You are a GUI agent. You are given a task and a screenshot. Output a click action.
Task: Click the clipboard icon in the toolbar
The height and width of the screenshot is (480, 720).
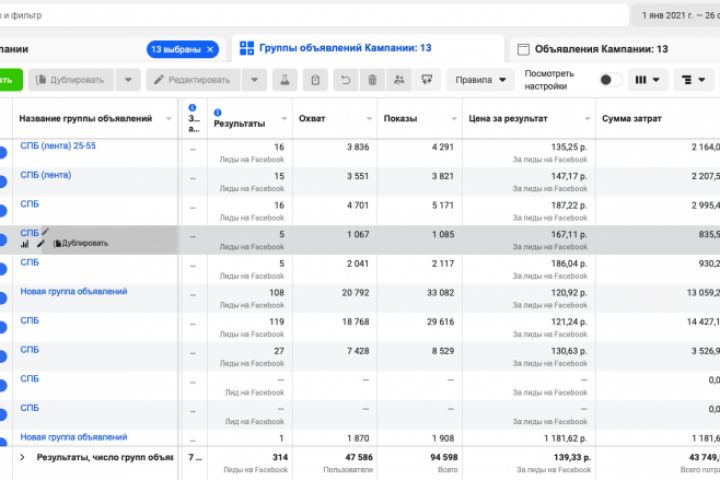315,80
